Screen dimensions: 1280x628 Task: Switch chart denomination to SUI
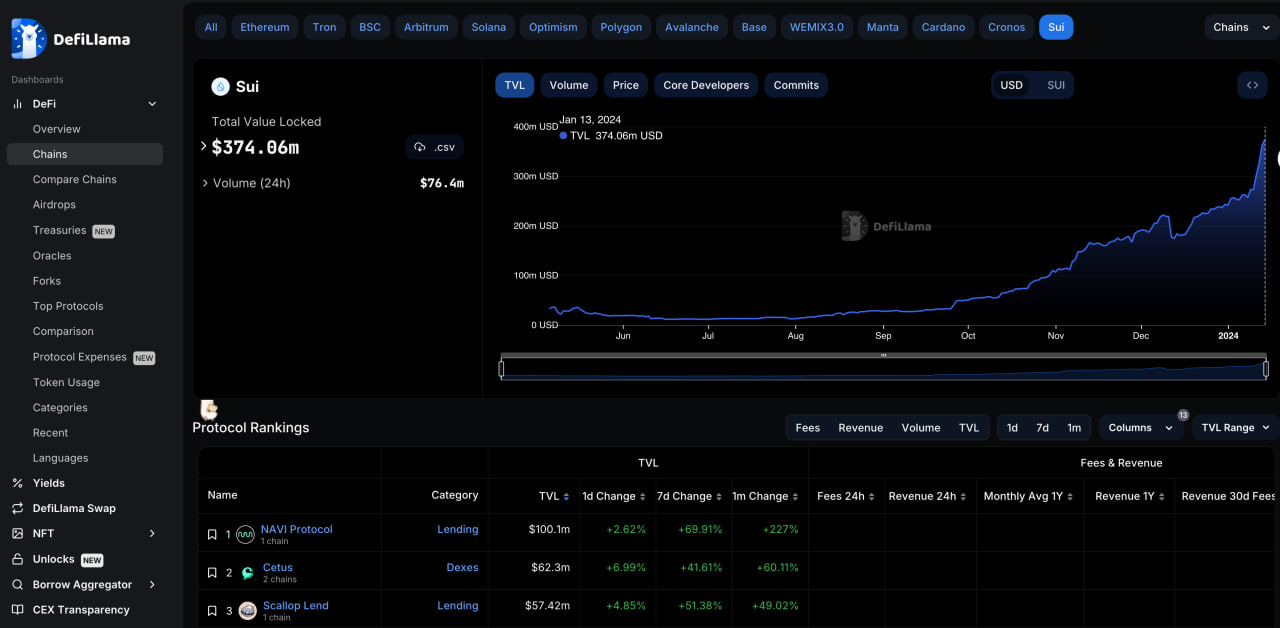tap(1056, 85)
